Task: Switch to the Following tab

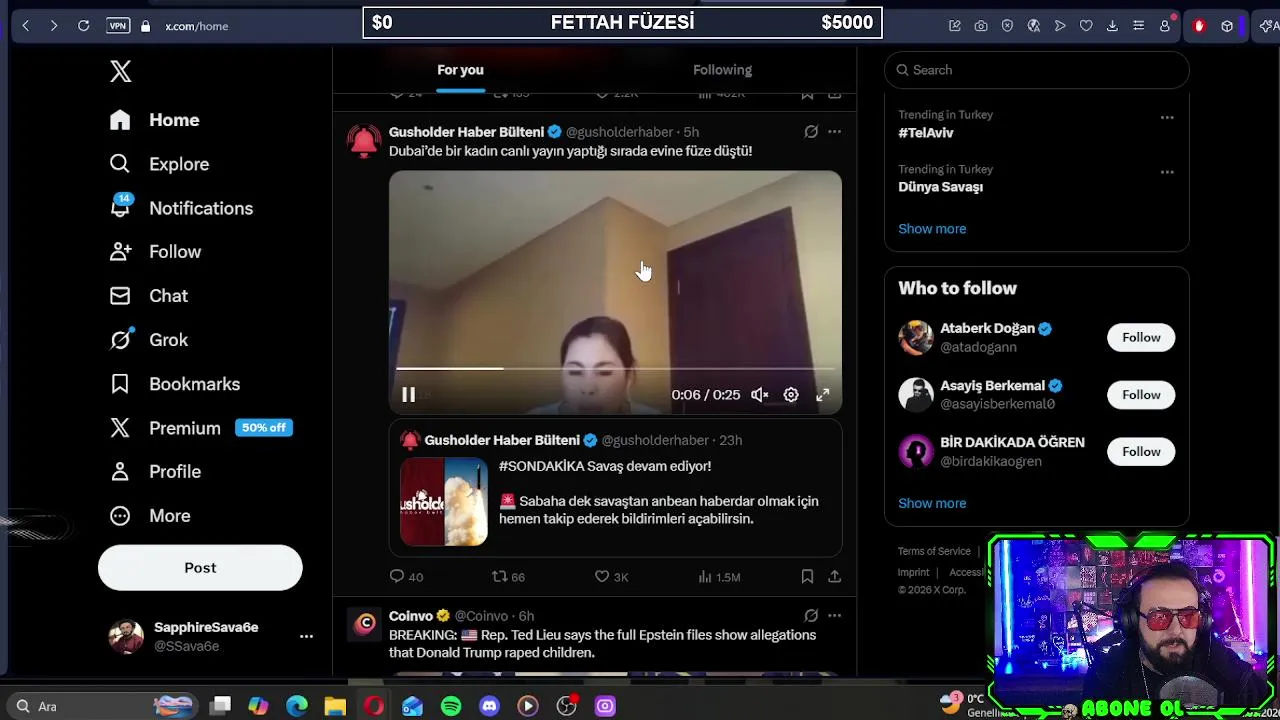Action: [722, 70]
